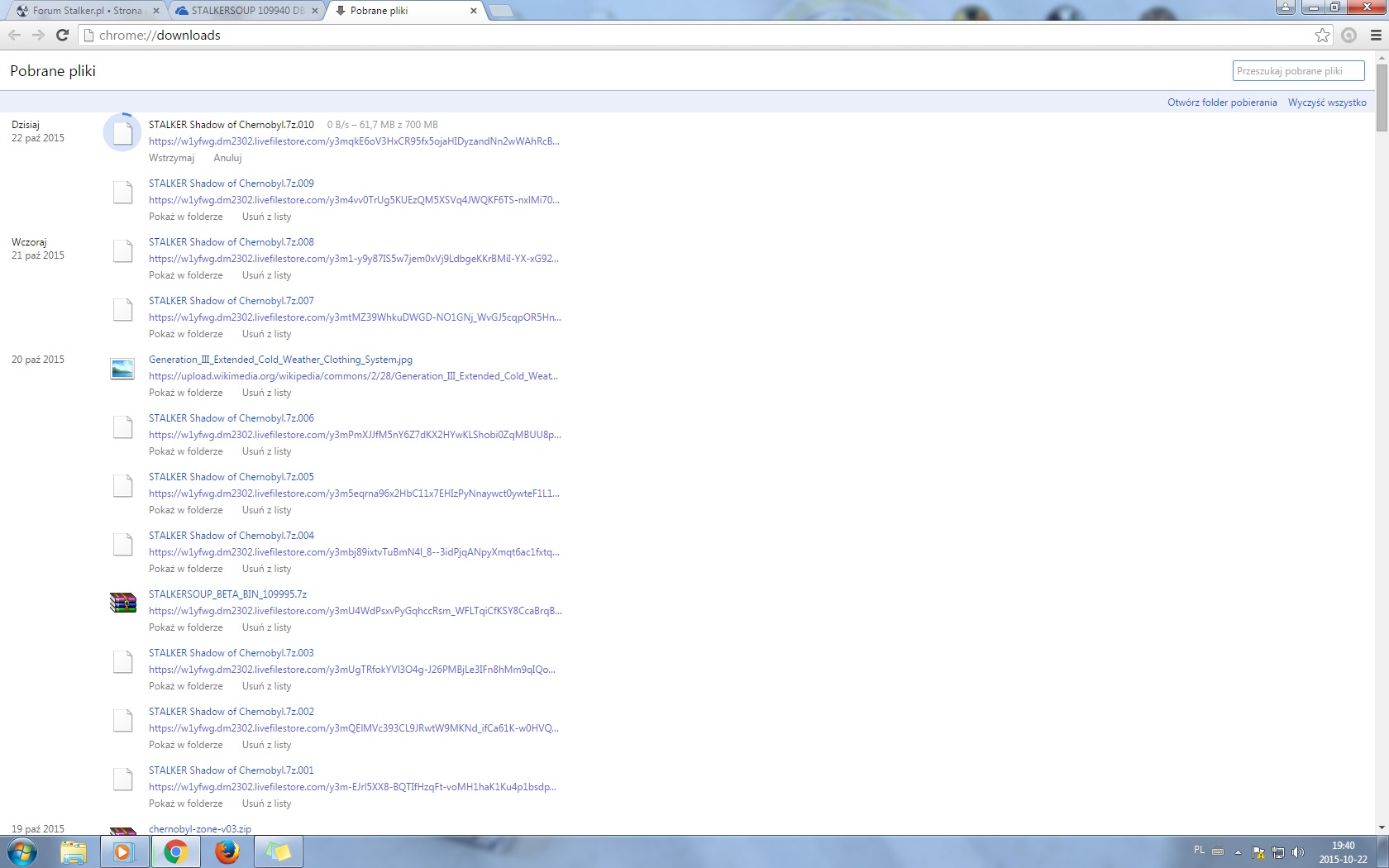Click the image thumbnail of Generation_III jpg download
1389x868 pixels.
[122, 369]
